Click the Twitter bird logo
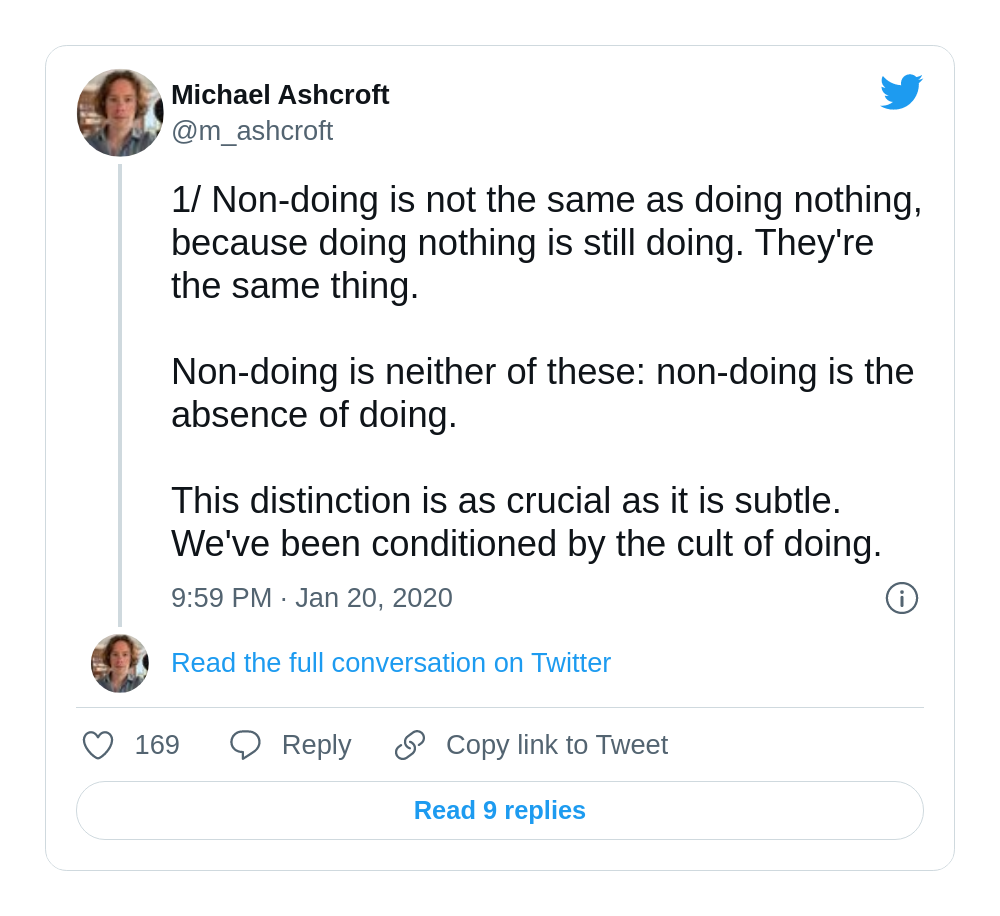The height and width of the screenshot is (916, 1000). [901, 92]
